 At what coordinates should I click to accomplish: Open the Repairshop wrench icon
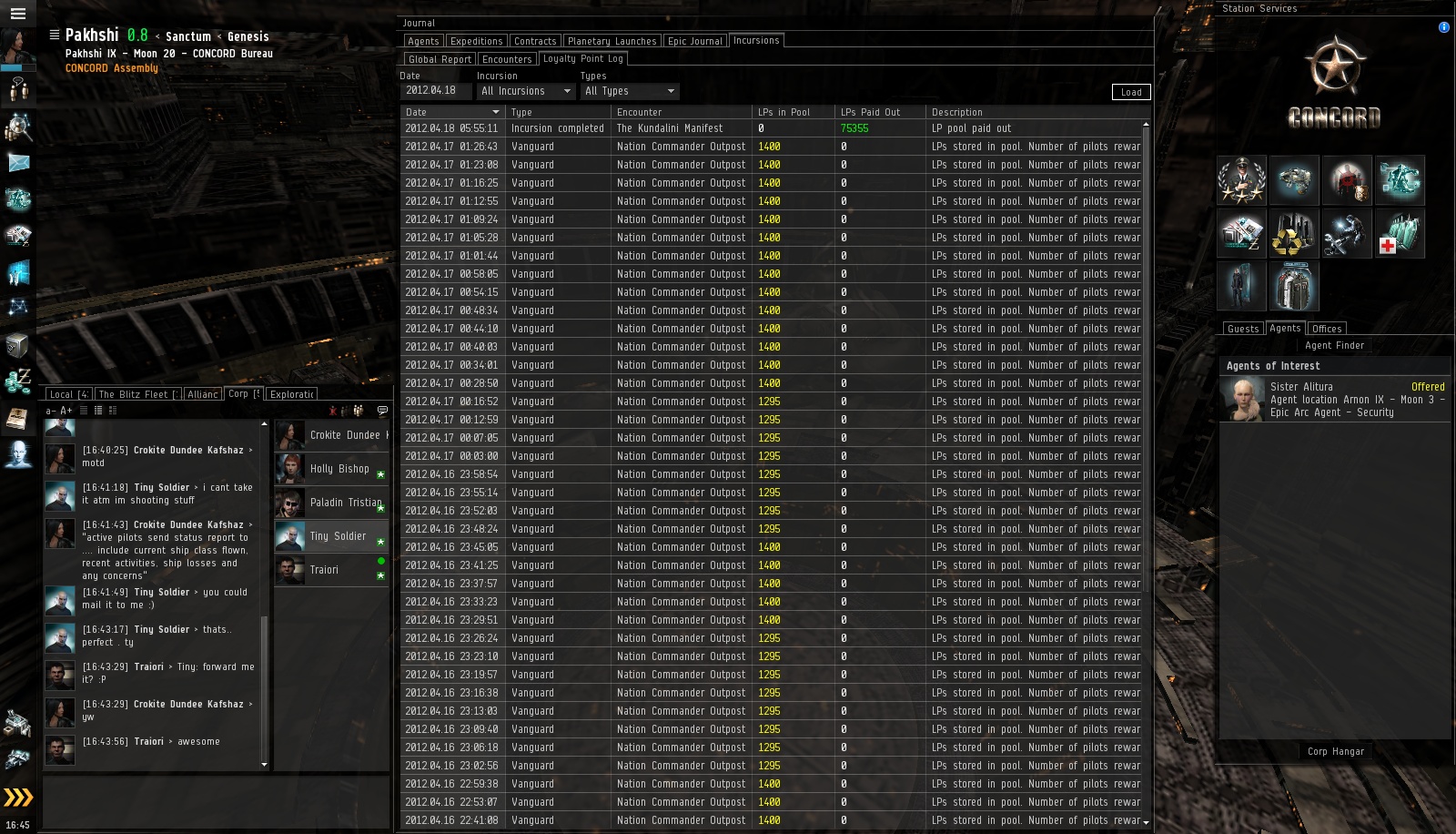click(1347, 232)
